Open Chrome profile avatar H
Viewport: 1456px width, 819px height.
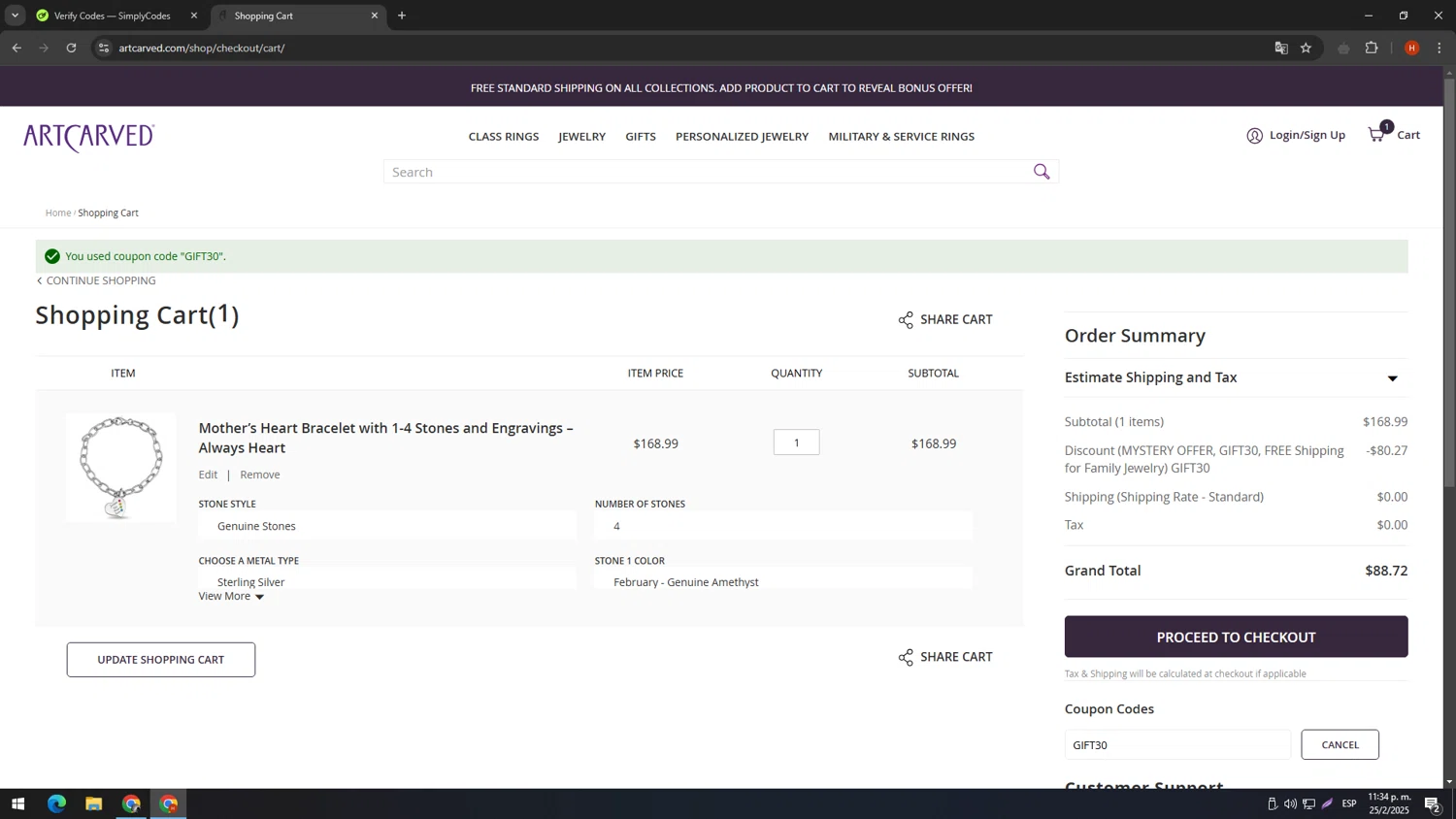(x=1411, y=48)
